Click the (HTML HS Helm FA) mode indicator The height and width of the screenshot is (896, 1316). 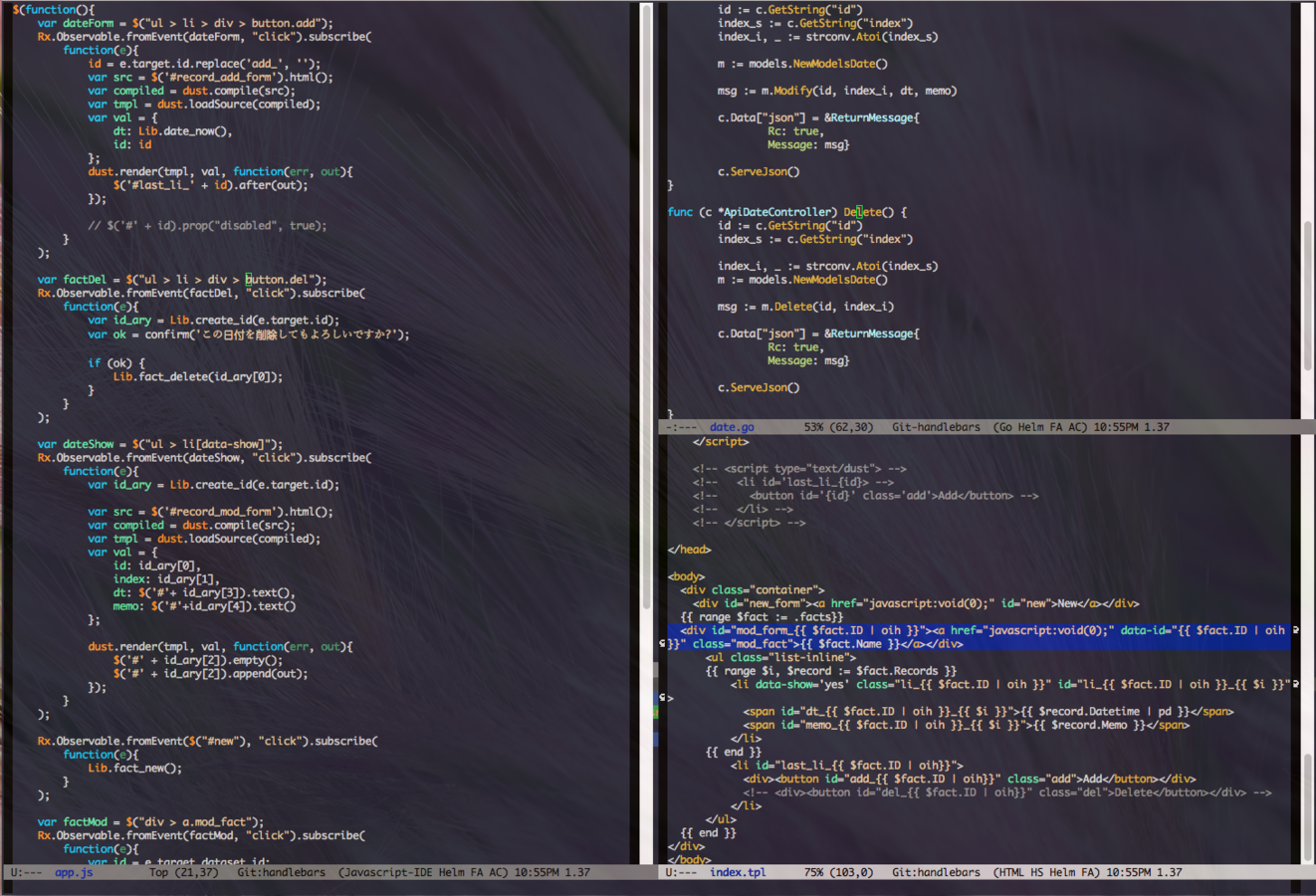click(x=1046, y=872)
